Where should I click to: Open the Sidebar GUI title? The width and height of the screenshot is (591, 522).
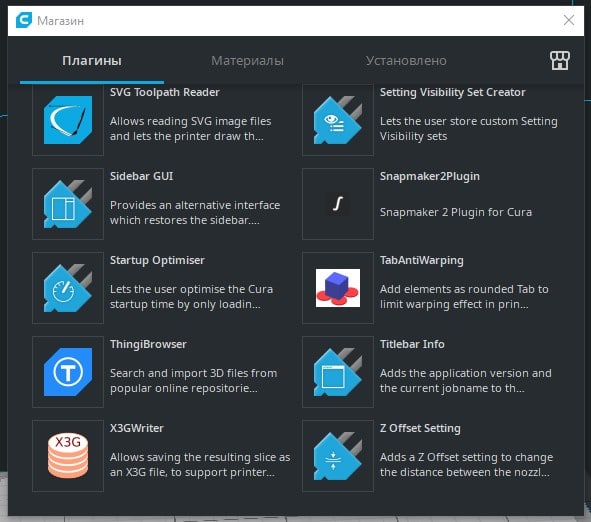pos(141,176)
